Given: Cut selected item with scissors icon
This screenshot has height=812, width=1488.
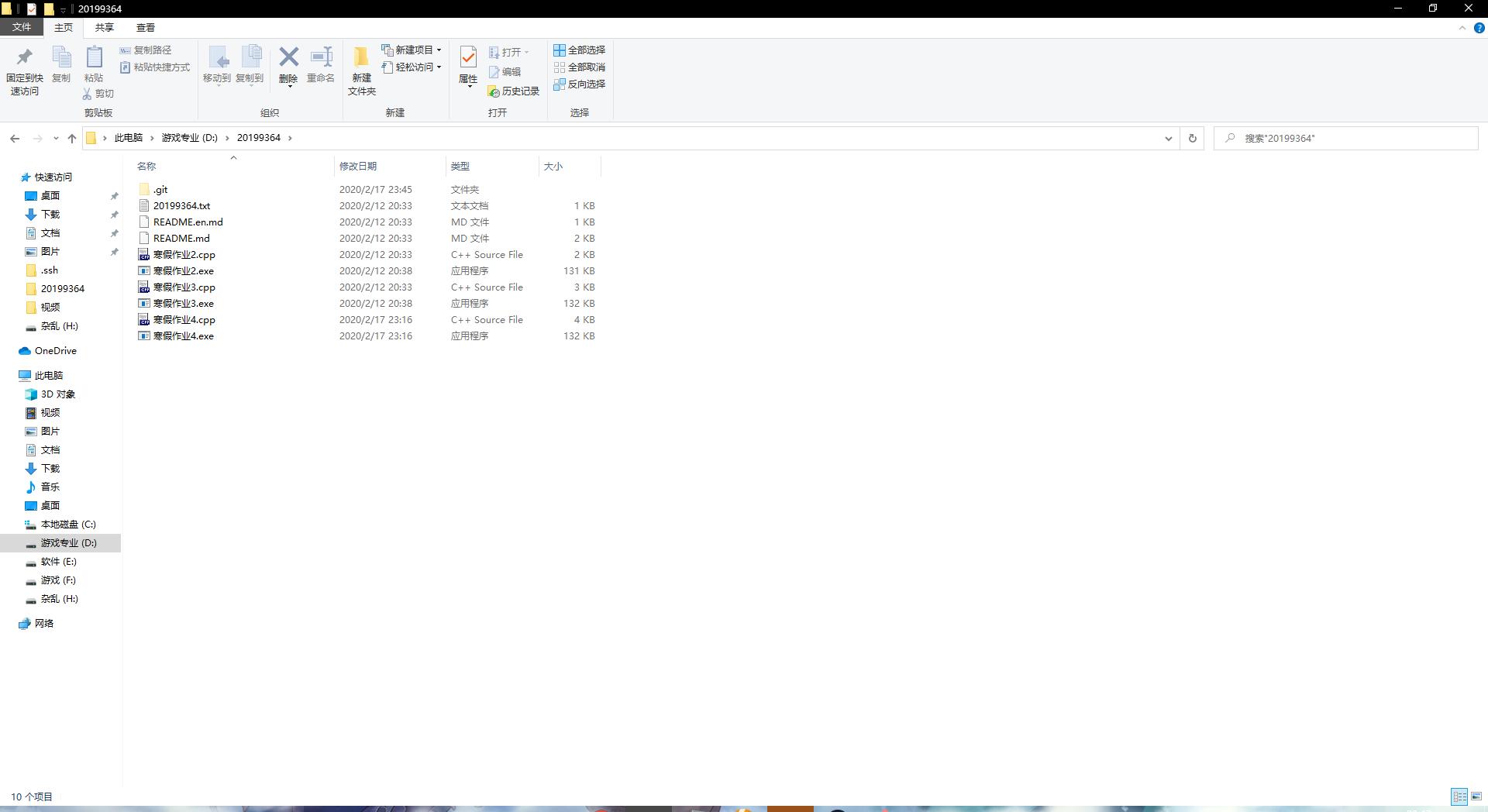Looking at the screenshot, I should [98, 94].
